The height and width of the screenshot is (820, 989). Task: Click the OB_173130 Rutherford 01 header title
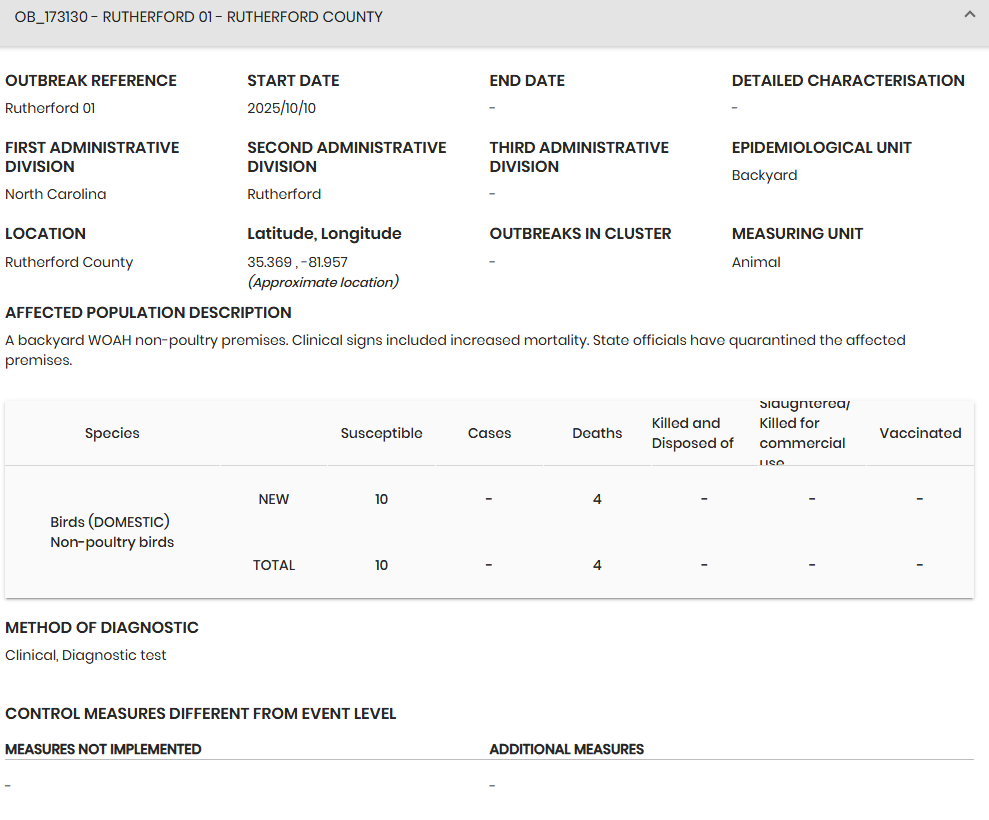tap(198, 17)
